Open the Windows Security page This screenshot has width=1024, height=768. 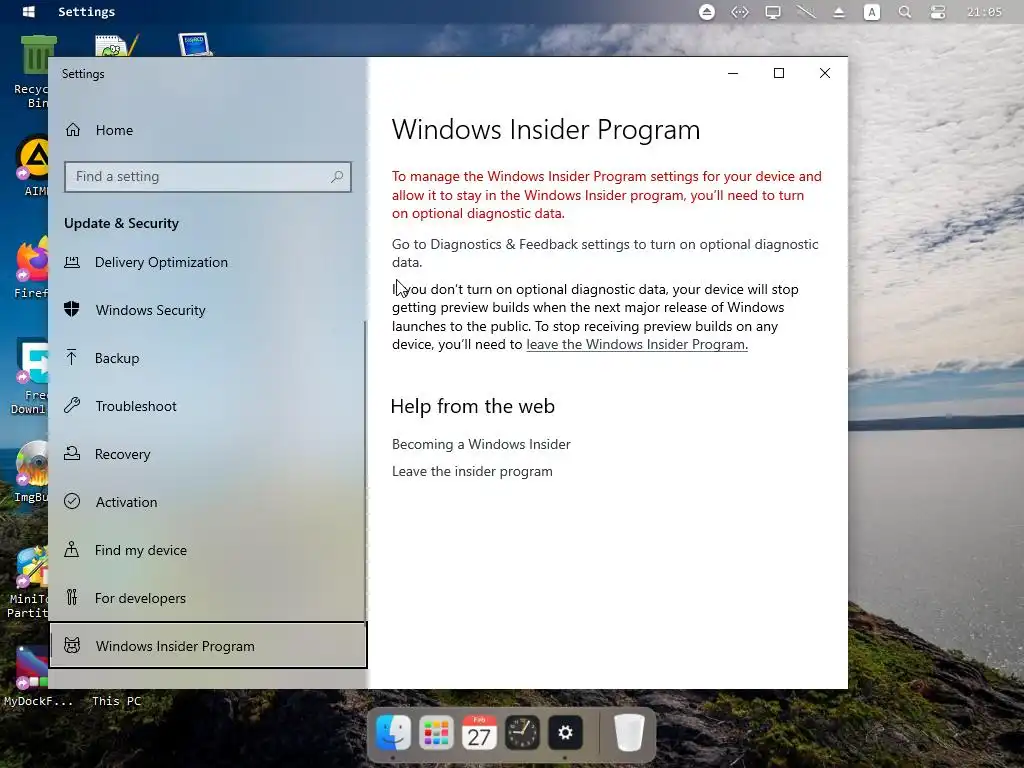[x=207, y=310]
